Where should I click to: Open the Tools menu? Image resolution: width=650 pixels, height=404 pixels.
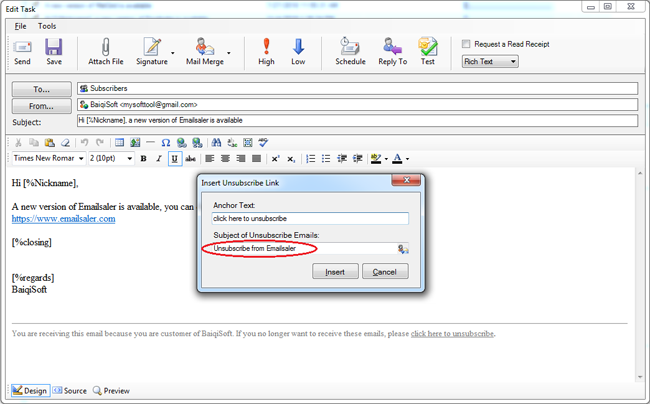(x=47, y=26)
